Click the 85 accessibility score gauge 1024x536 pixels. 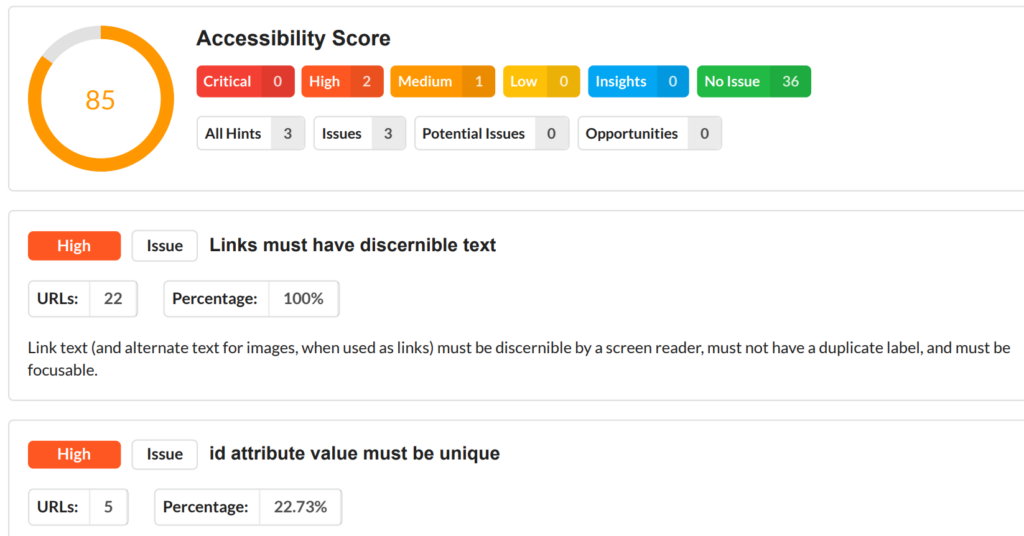click(x=101, y=99)
